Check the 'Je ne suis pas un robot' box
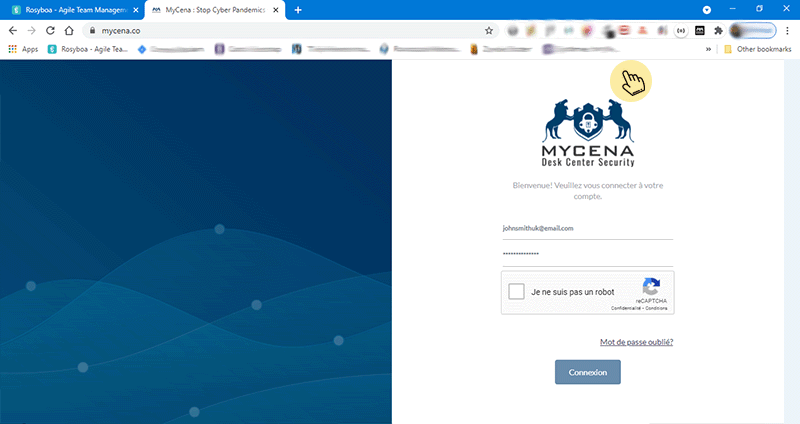 click(x=517, y=292)
